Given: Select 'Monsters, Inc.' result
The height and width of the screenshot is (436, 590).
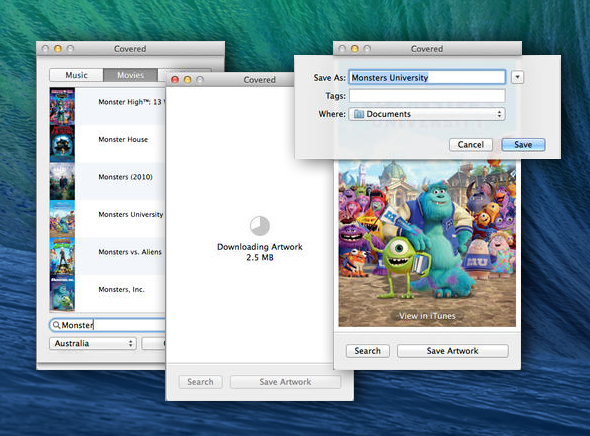Looking at the screenshot, I should pos(108,293).
